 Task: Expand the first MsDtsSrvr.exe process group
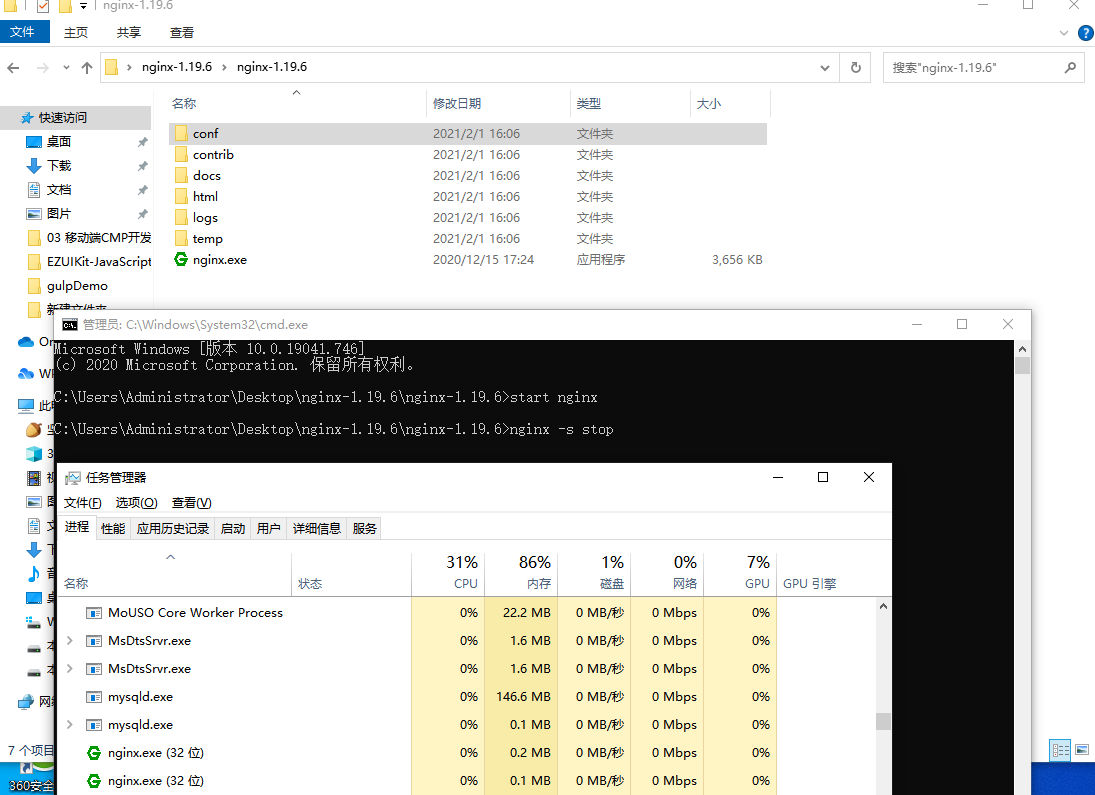point(70,641)
